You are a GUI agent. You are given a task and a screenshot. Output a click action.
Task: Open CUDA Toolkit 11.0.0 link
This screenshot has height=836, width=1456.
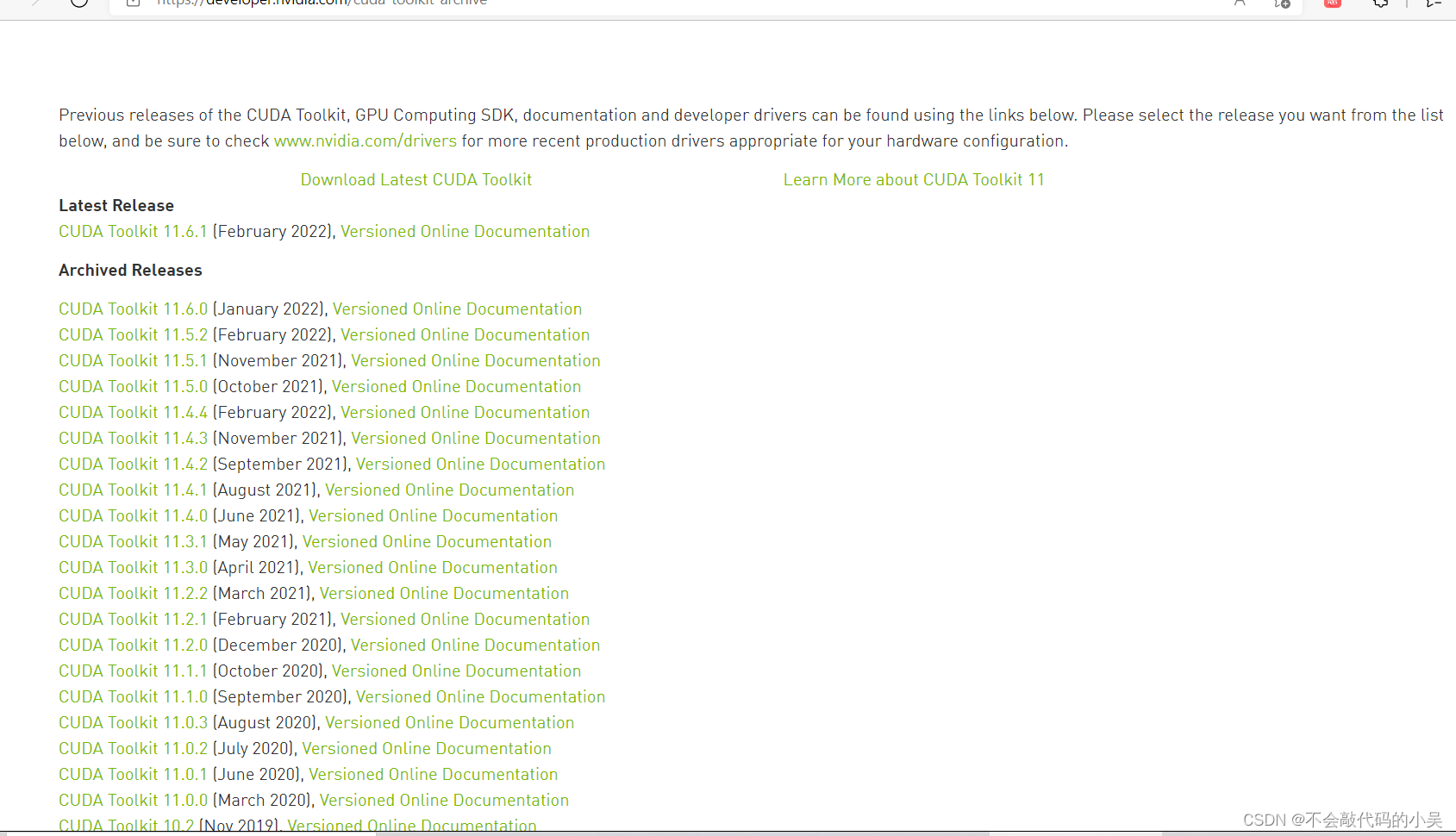coord(134,801)
